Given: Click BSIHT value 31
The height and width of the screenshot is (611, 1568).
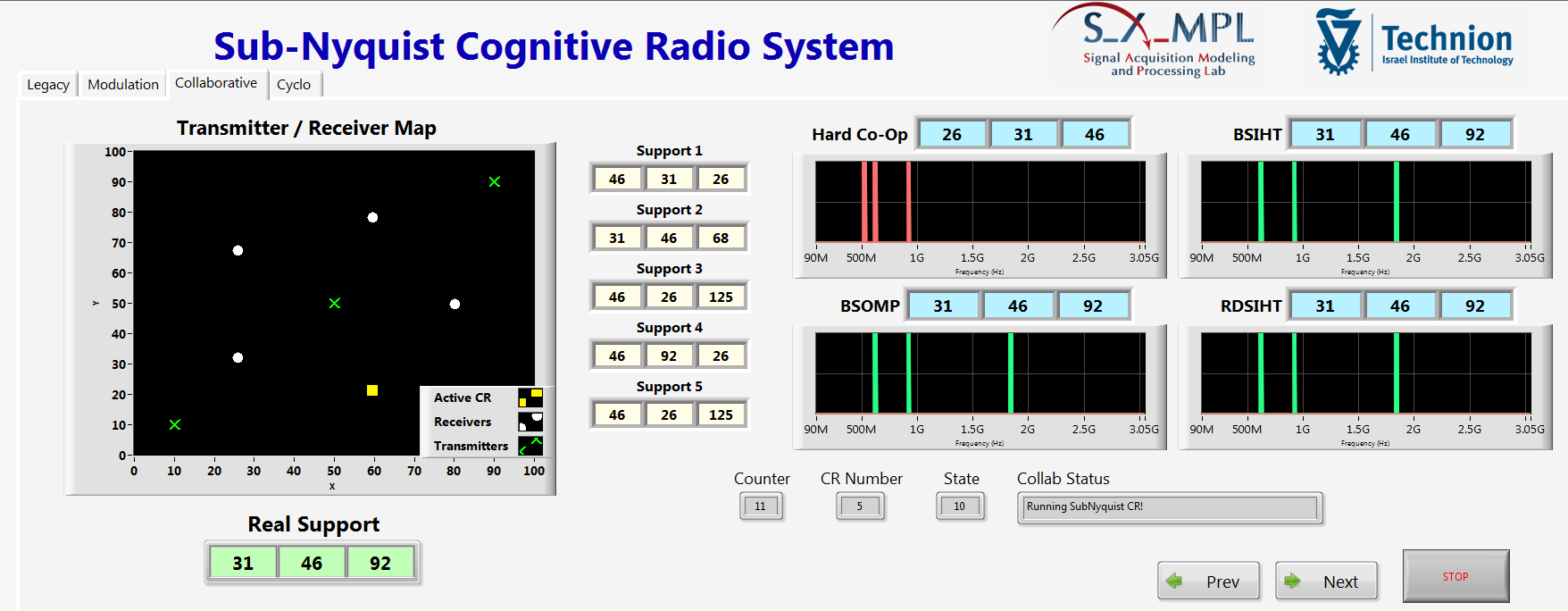Looking at the screenshot, I should tap(1325, 134).
